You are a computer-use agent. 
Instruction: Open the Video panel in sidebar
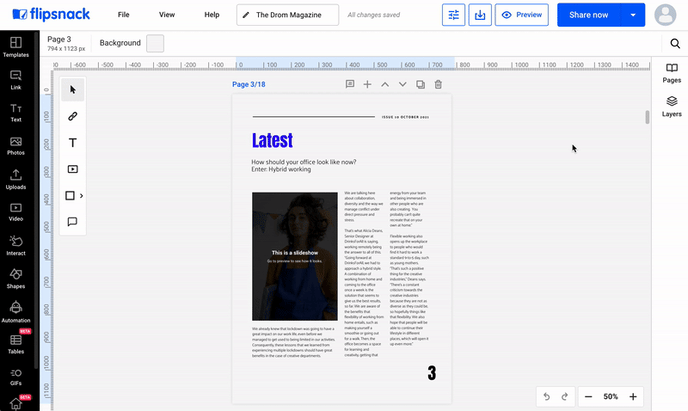[16, 212]
